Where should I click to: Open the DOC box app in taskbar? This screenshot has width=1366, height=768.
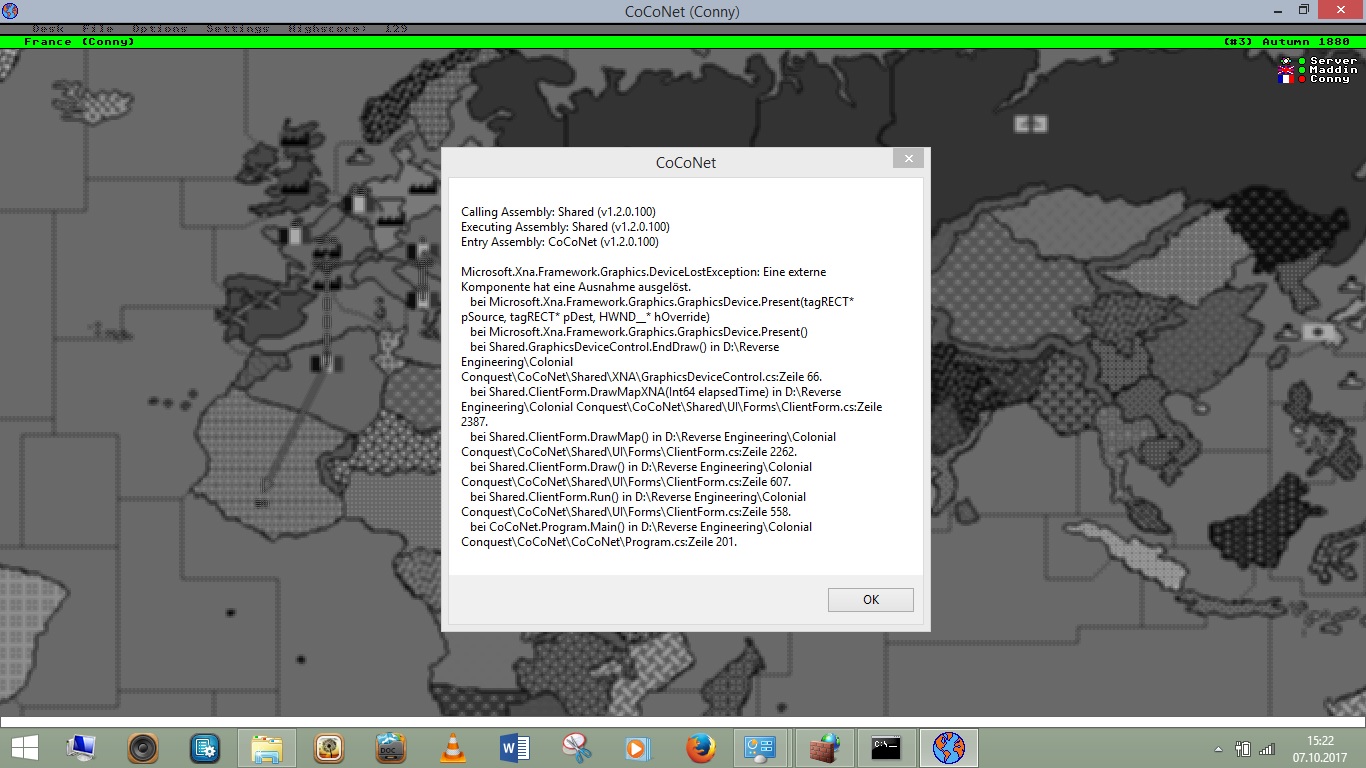[391, 748]
